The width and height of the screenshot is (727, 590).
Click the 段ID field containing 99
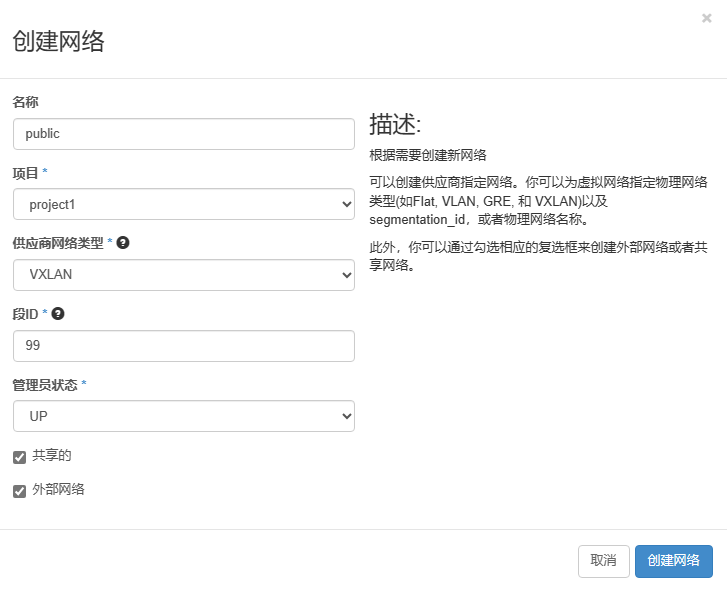184,346
